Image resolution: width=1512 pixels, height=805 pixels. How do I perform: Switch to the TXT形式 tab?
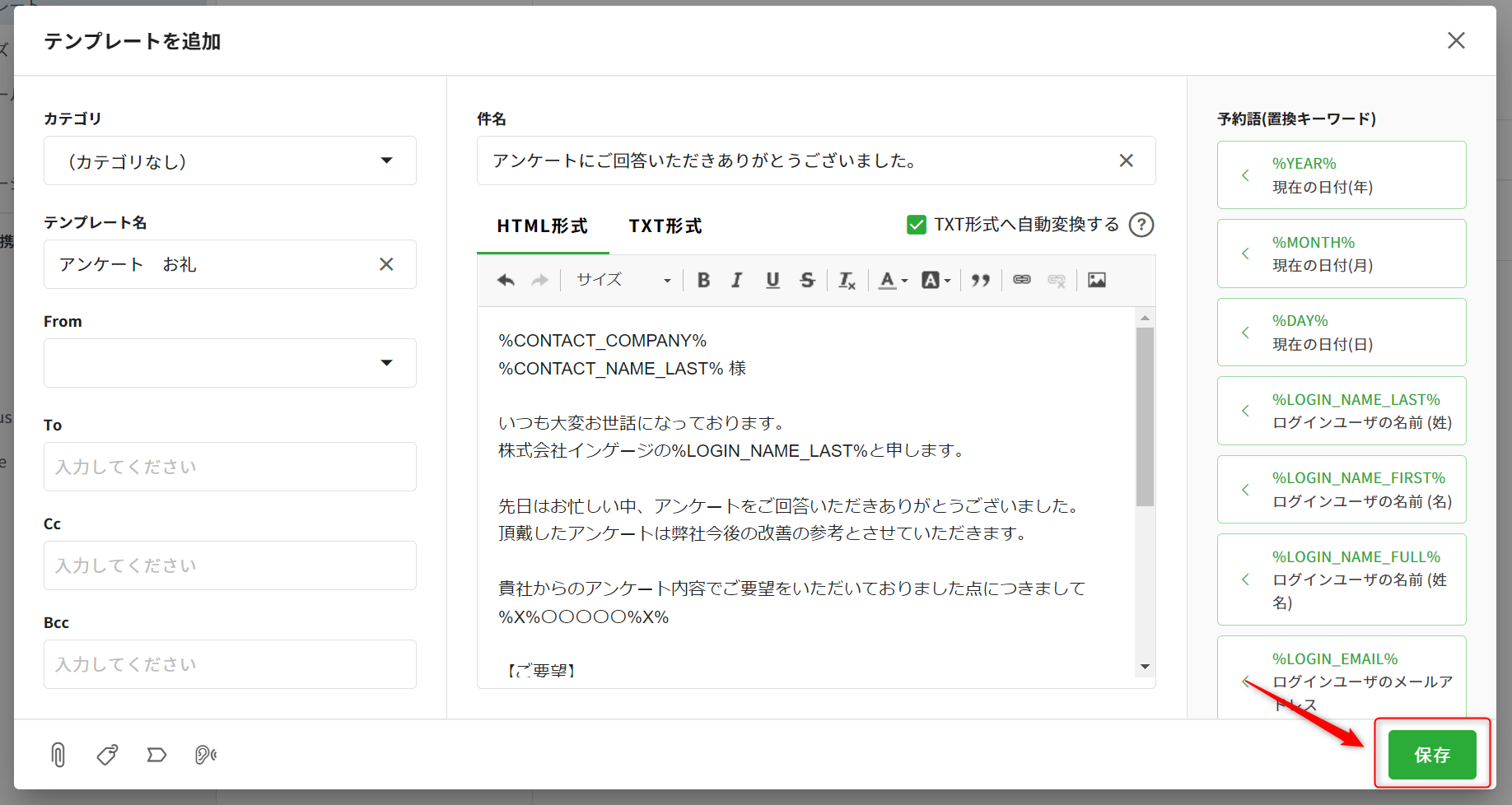(x=665, y=226)
